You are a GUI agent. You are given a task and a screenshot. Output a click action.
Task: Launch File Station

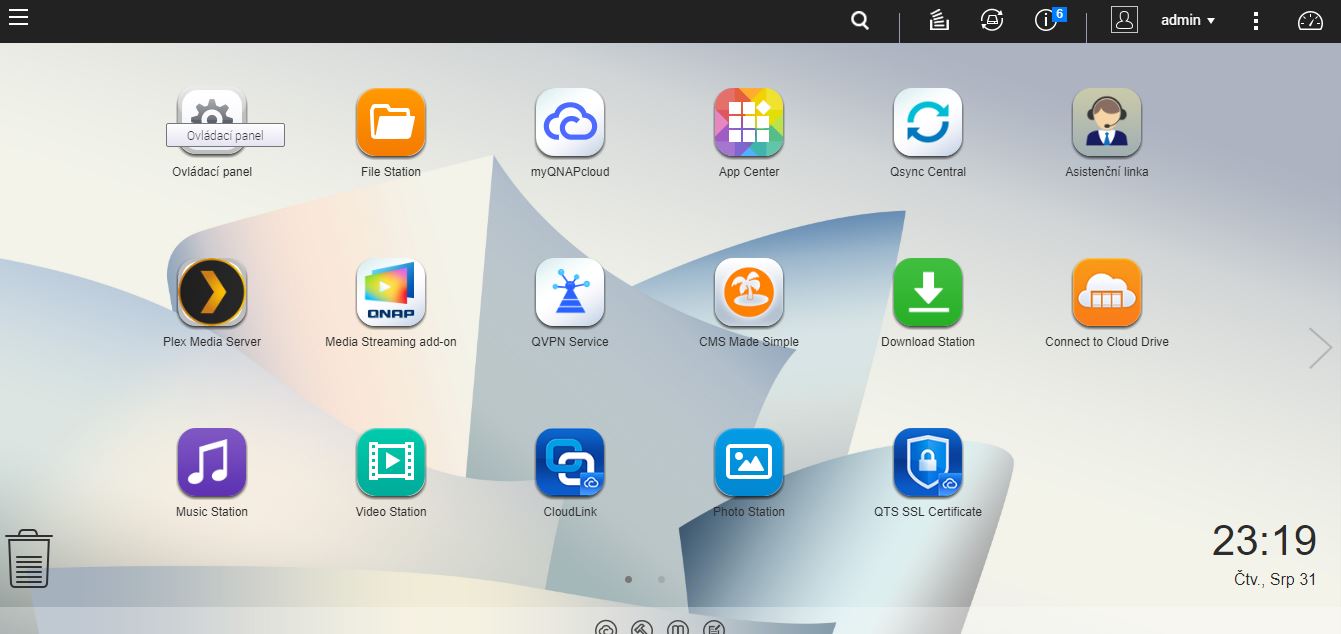(x=391, y=122)
